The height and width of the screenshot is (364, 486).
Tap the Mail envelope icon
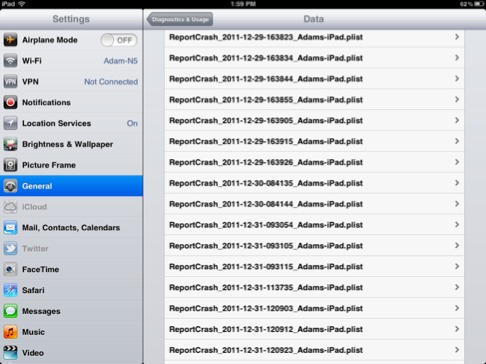(10, 228)
